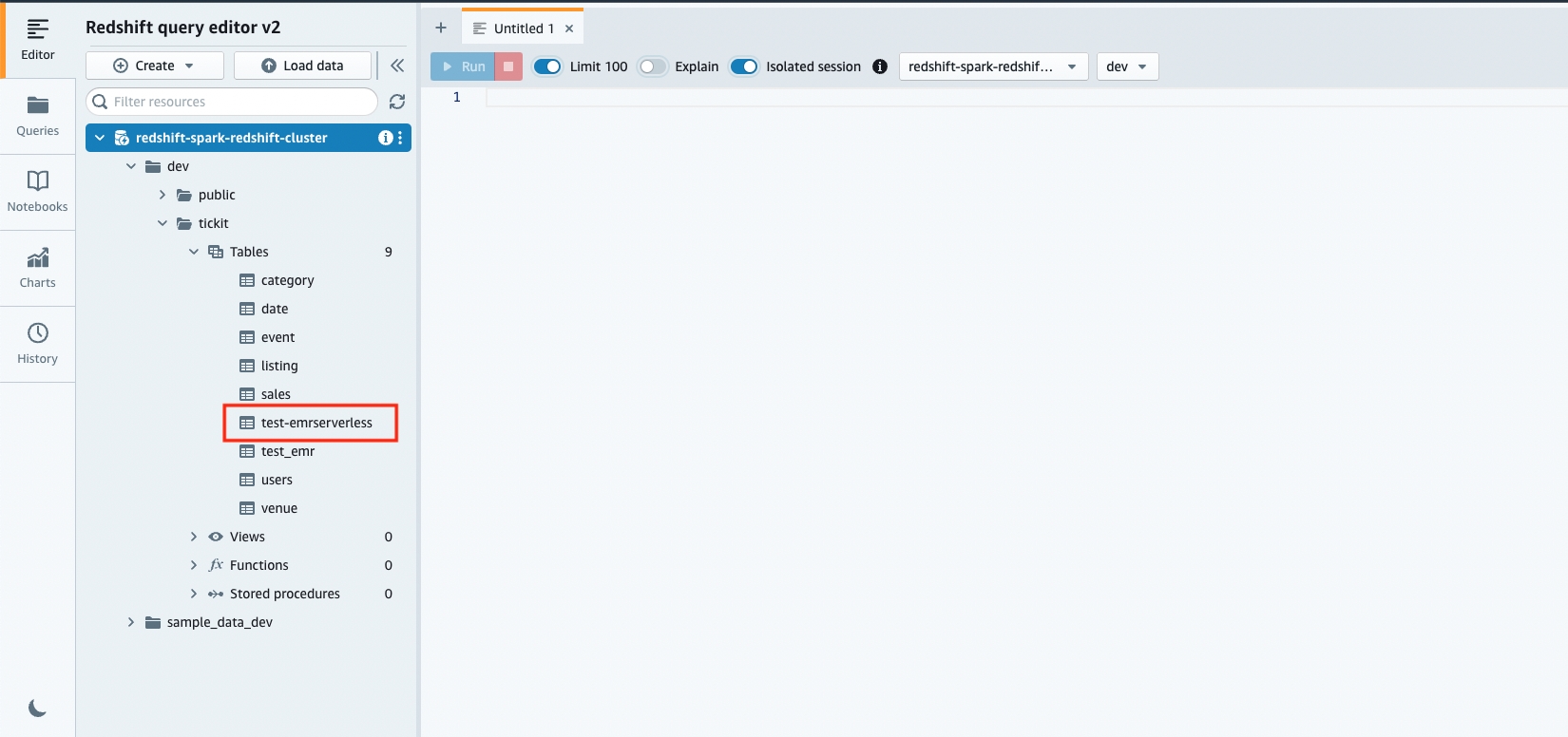Expand the sample_data_dev database
Image resolution: width=1568 pixels, height=737 pixels.
click(131, 622)
